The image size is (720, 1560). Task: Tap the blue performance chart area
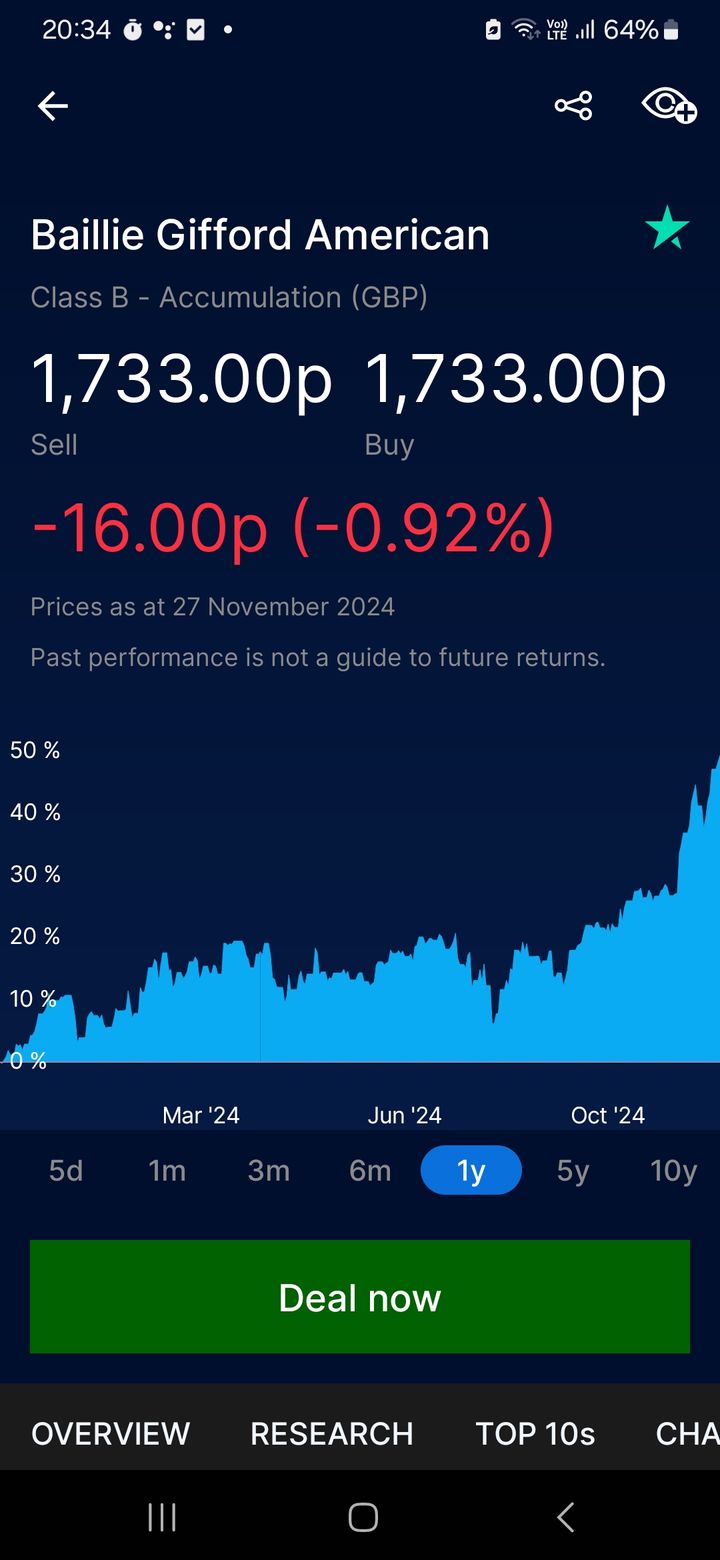(400, 1010)
